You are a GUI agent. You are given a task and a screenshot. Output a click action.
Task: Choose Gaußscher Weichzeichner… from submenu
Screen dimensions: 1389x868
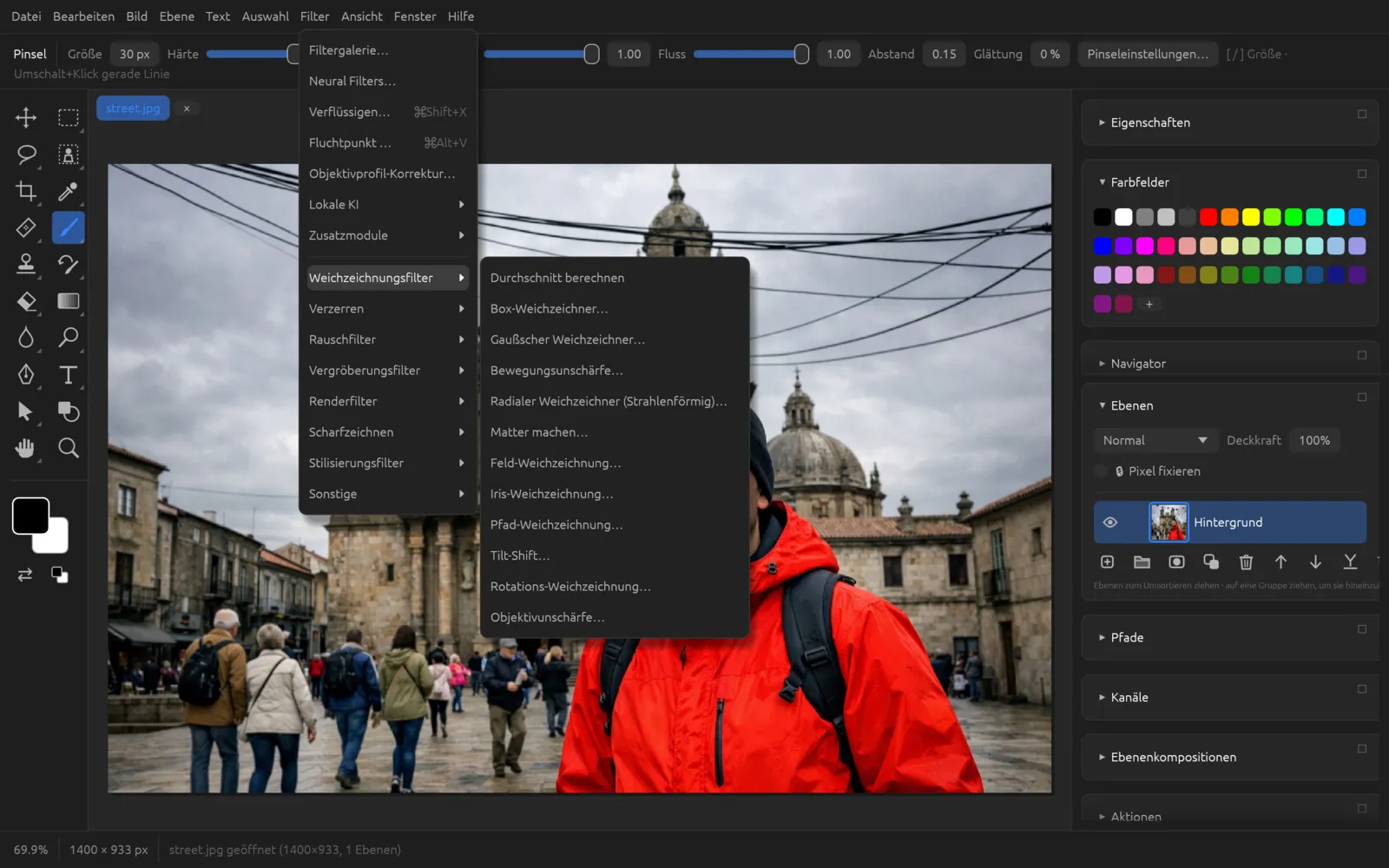(614, 339)
